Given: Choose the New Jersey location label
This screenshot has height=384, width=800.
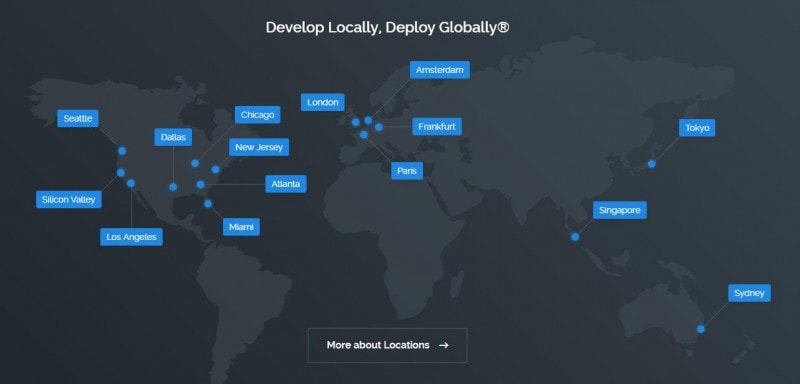Looking at the screenshot, I should [259, 147].
